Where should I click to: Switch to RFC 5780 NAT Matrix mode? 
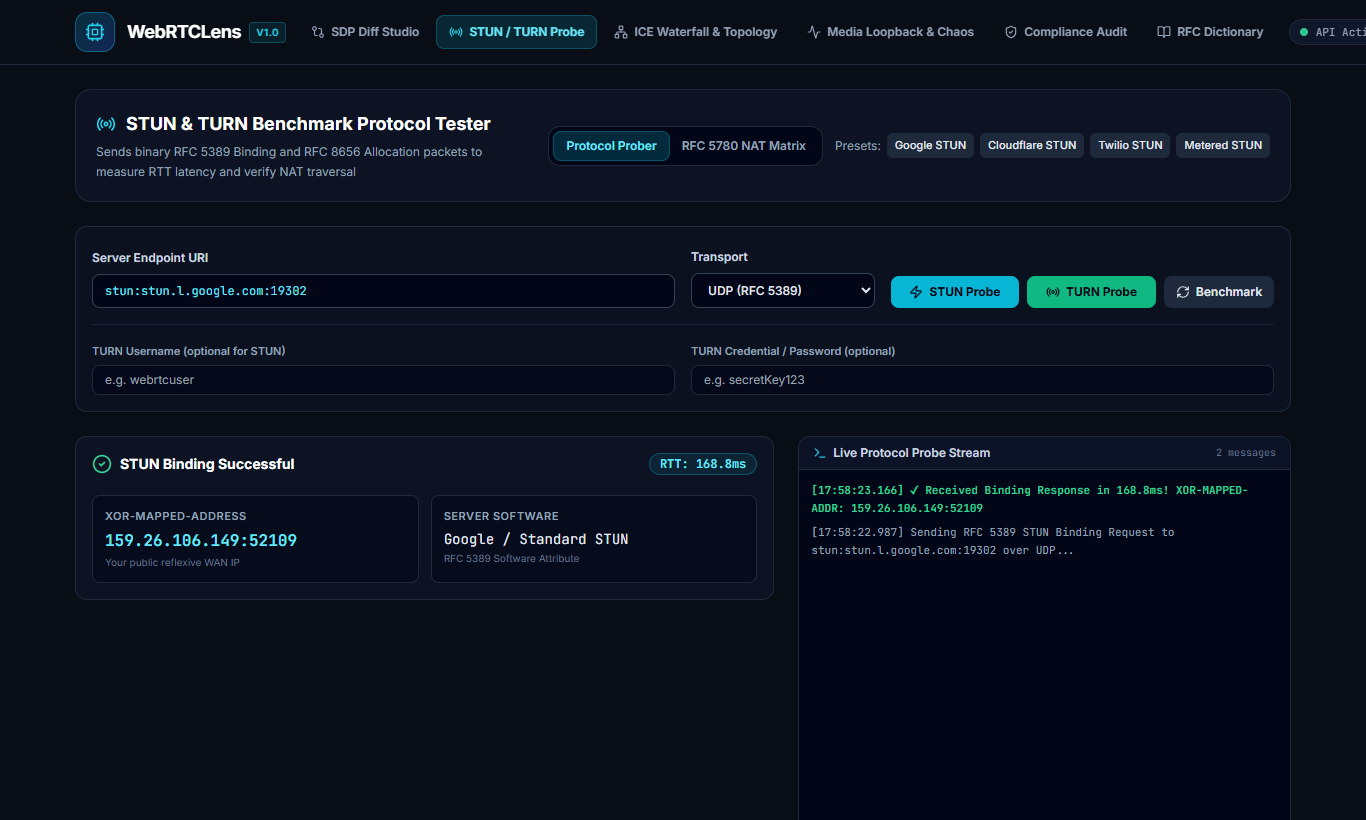[x=744, y=146]
